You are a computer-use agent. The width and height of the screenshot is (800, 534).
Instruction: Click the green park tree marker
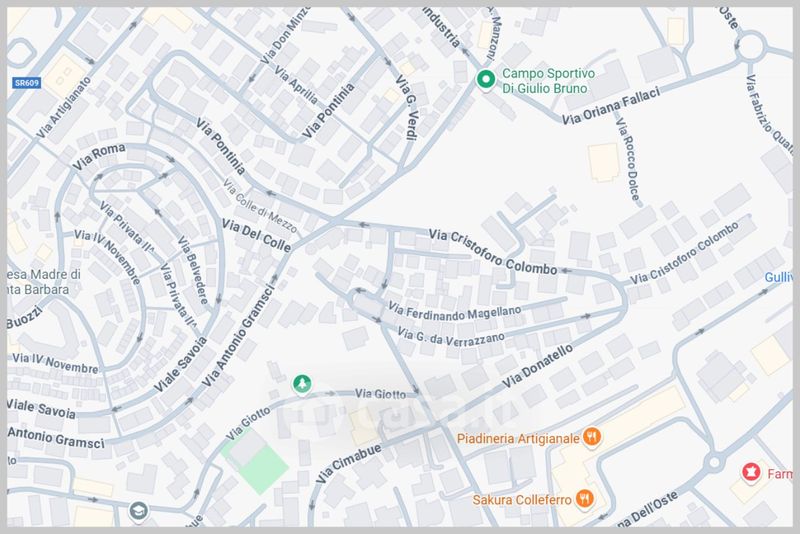302,384
